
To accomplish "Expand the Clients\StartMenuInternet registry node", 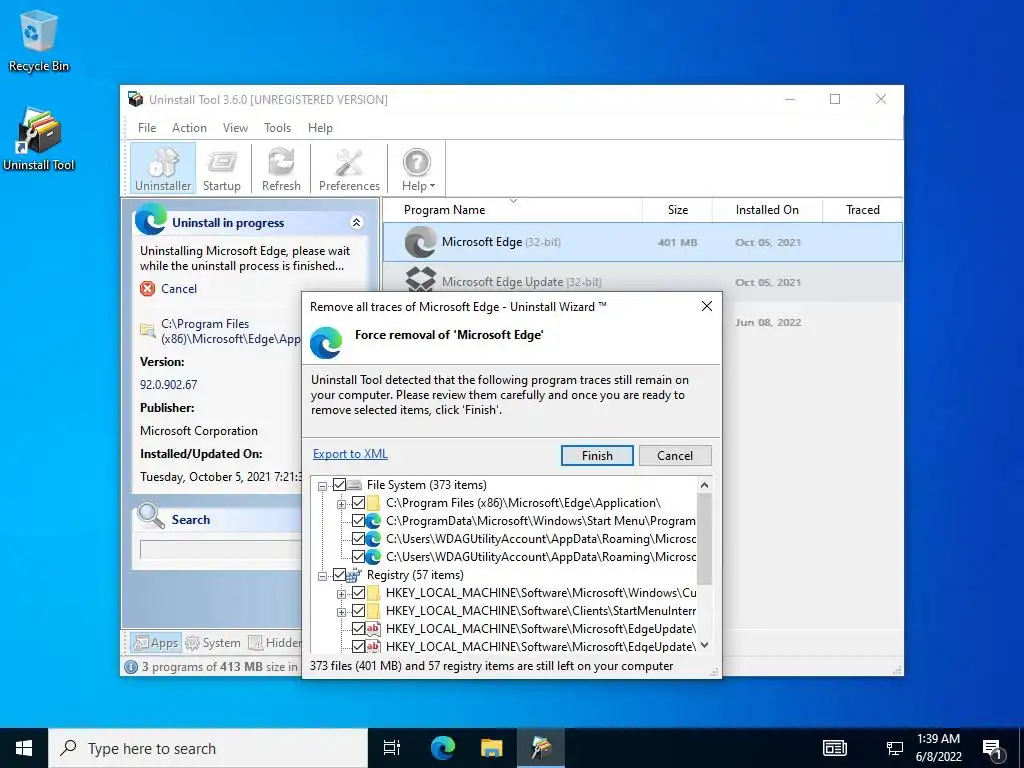I will pos(341,612).
